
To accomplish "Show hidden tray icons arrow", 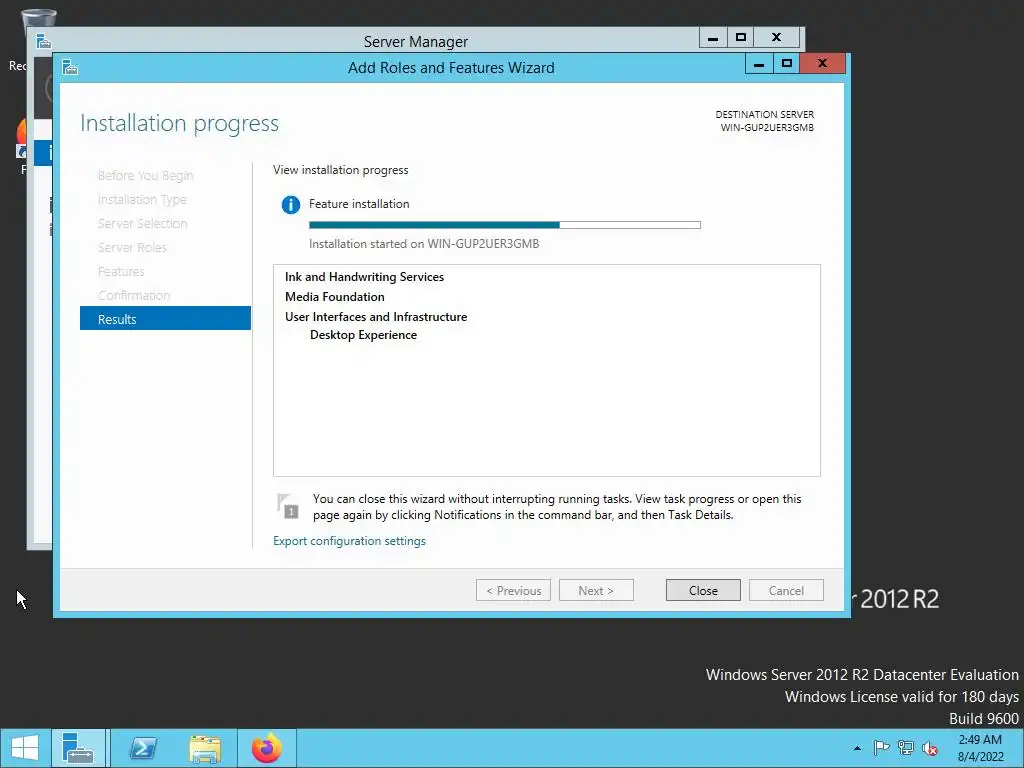I will (x=857, y=748).
